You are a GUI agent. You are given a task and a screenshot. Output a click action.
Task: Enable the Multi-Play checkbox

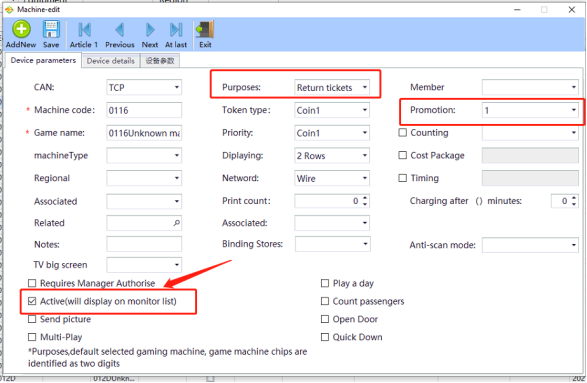(32, 337)
